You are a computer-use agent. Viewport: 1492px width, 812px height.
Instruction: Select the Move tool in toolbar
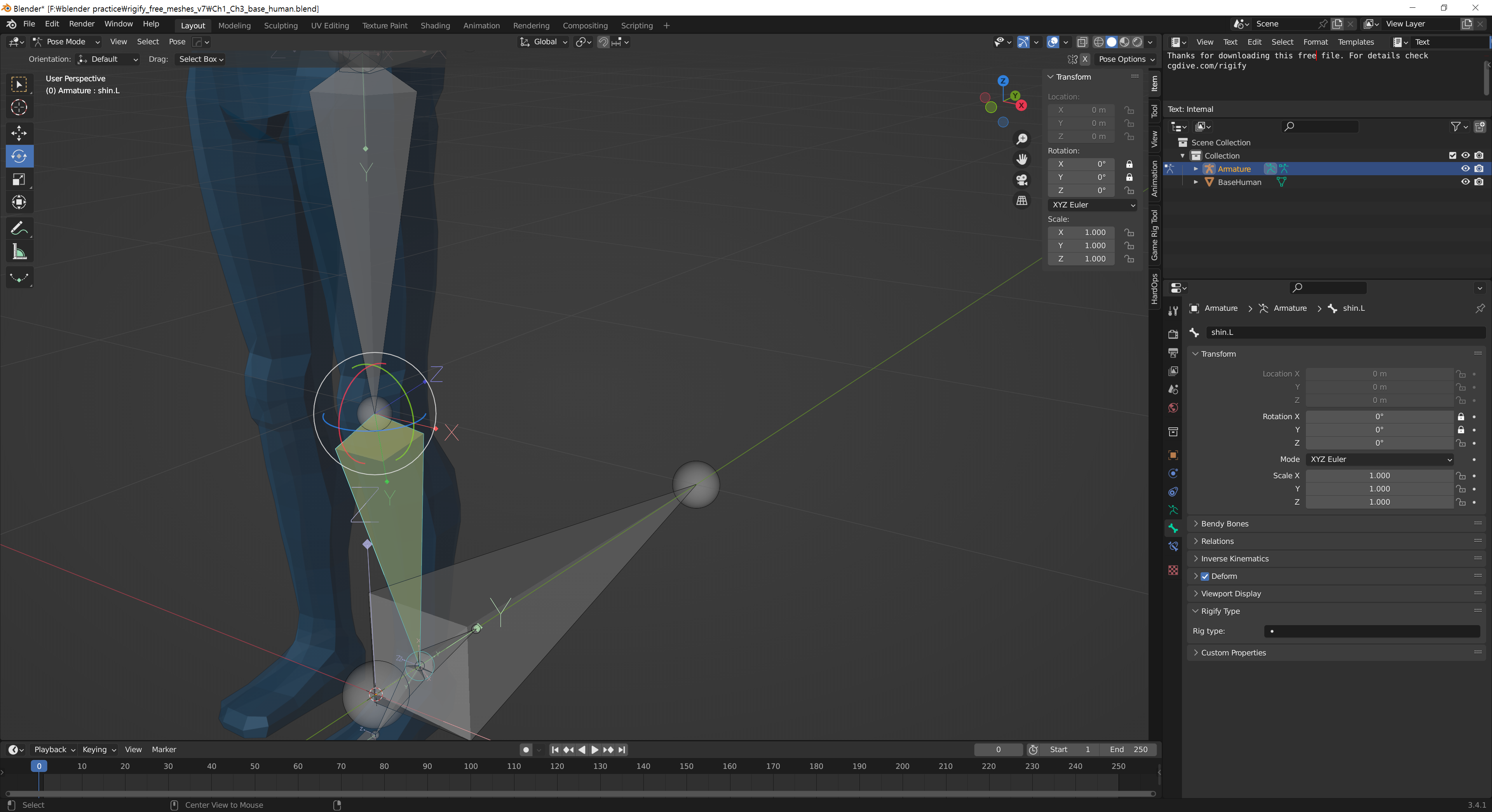[19, 132]
